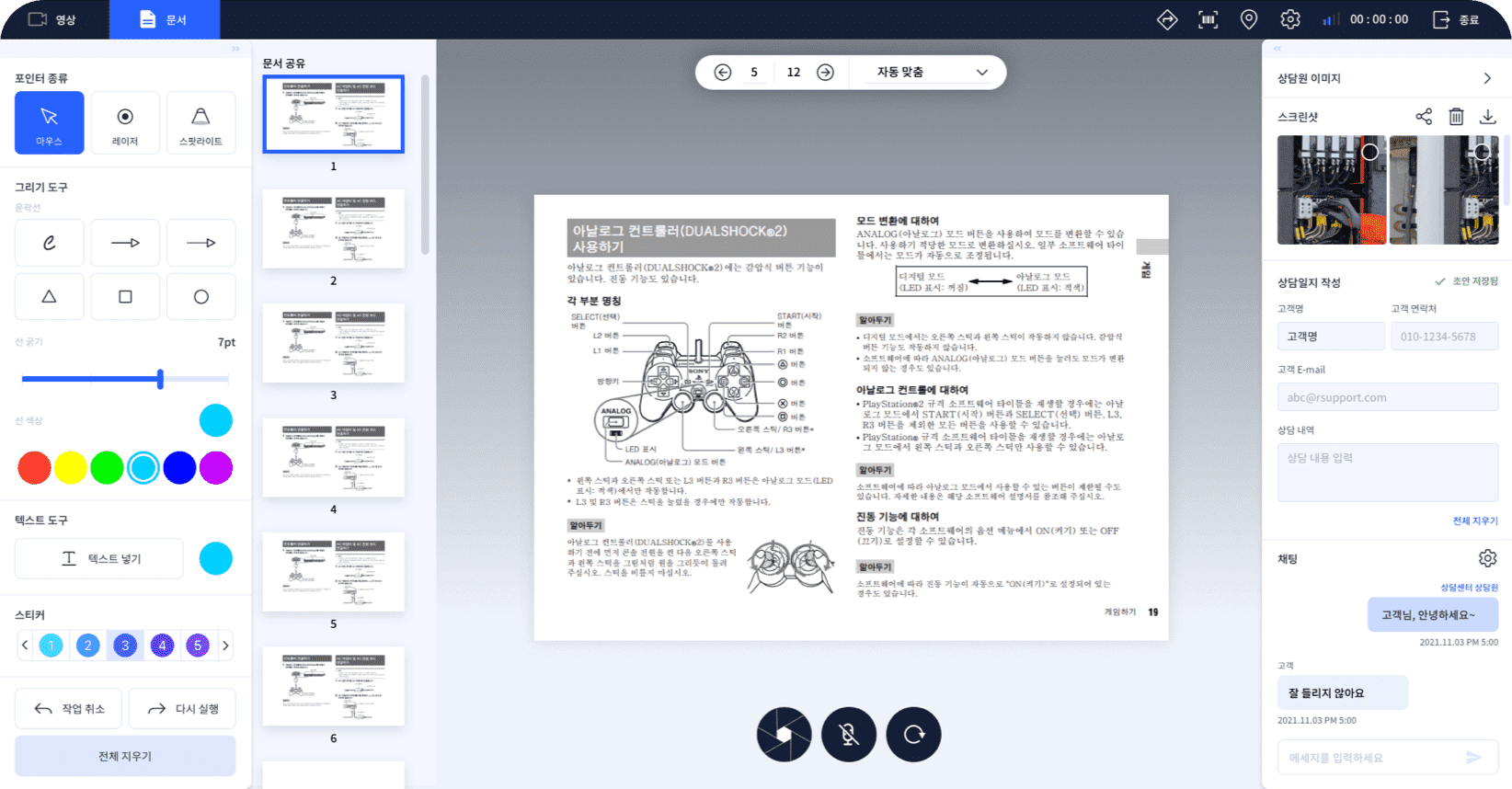1512x789 pixels.
Task: Click 전체 지우기 link in consultation log
Action: [x=1475, y=520]
